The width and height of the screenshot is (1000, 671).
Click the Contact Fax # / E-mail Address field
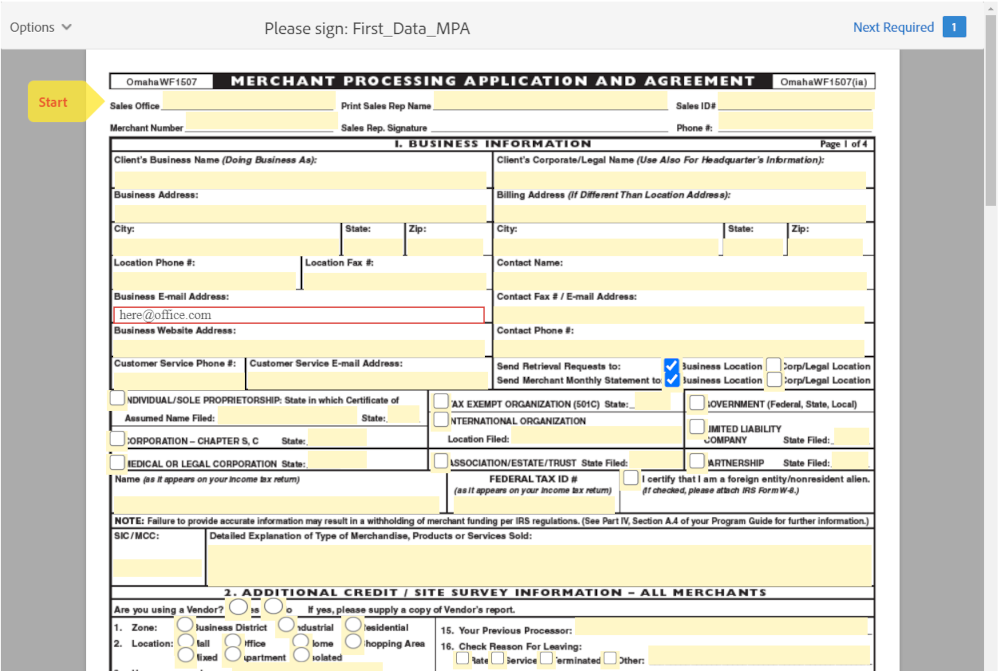point(679,314)
